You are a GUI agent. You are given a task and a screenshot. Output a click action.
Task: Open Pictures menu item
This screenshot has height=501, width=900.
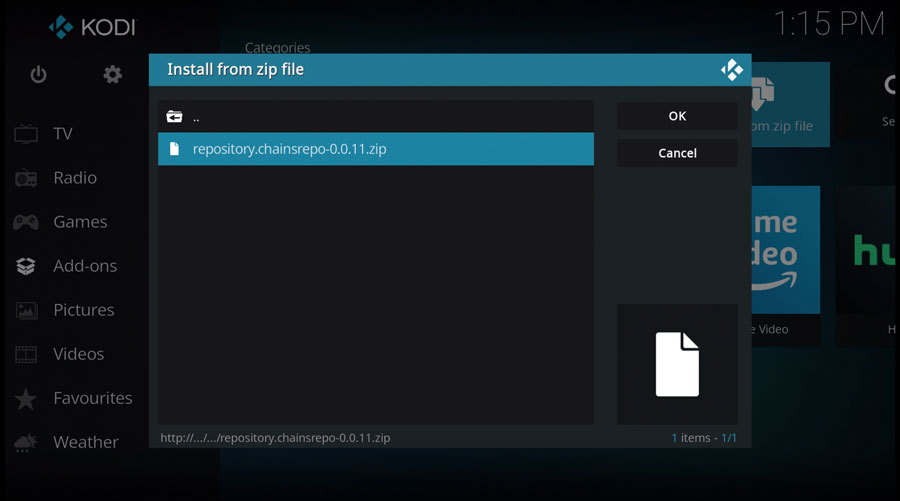click(84, 310)
